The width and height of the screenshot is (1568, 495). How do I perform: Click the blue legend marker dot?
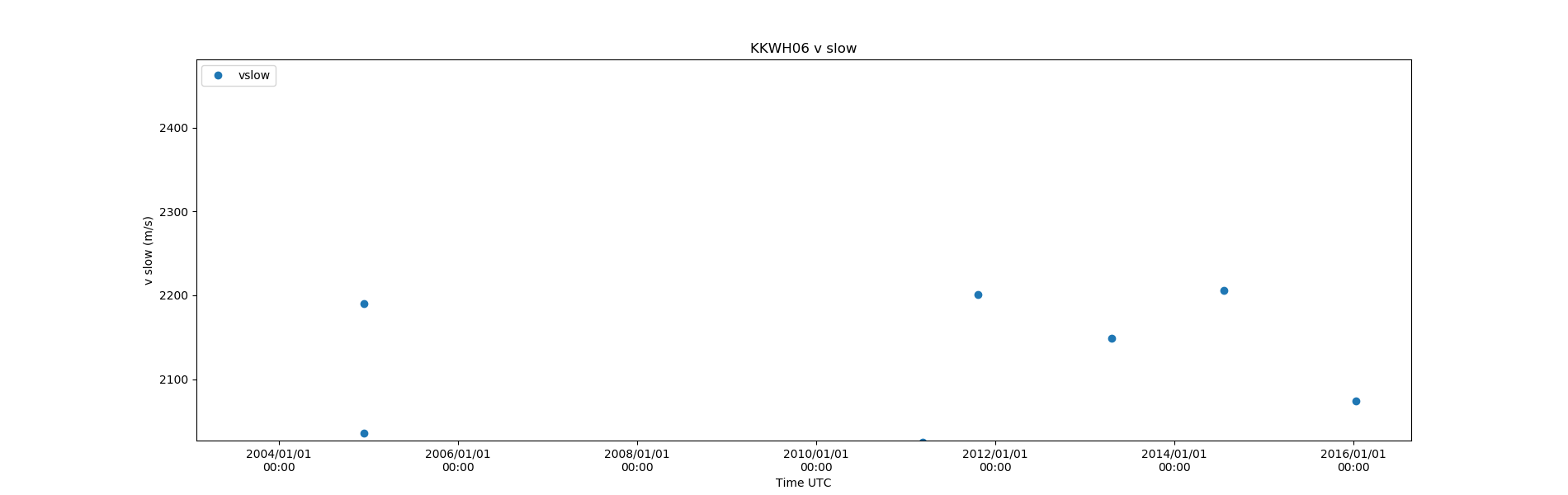coord(219,75)
